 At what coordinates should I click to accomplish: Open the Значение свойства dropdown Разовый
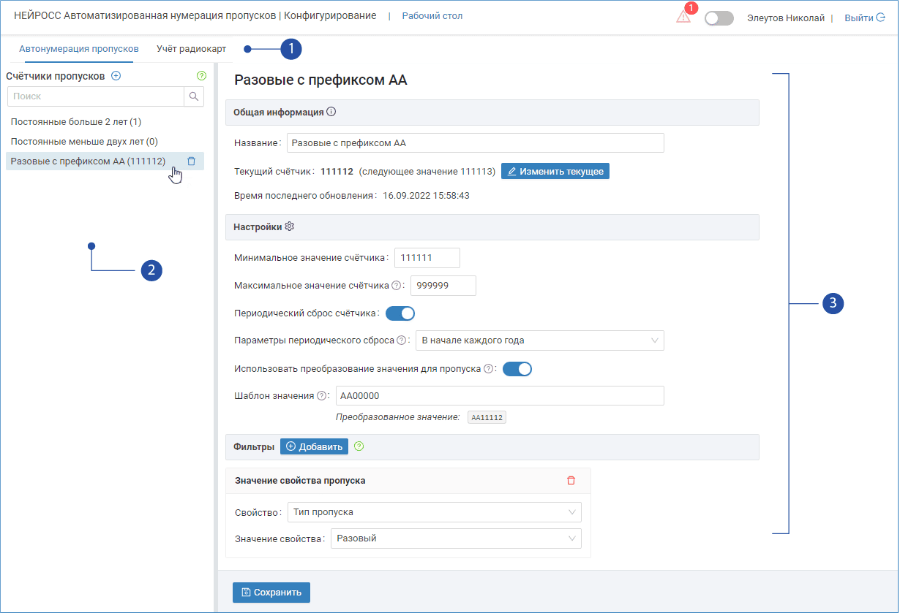pyautogui.click(x=456, y=538)
